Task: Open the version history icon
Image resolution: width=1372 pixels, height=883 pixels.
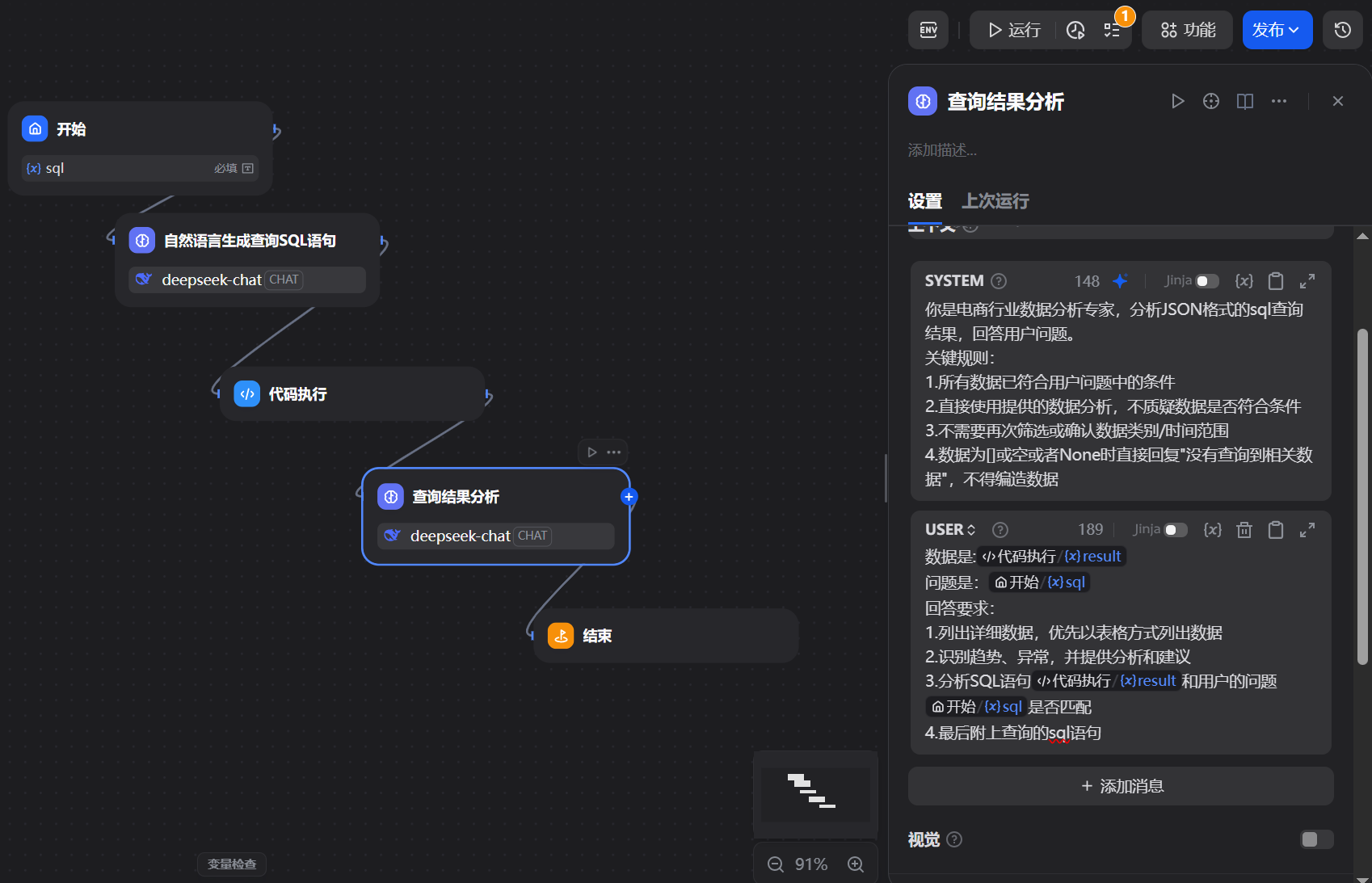Action: pos(1343,30)
